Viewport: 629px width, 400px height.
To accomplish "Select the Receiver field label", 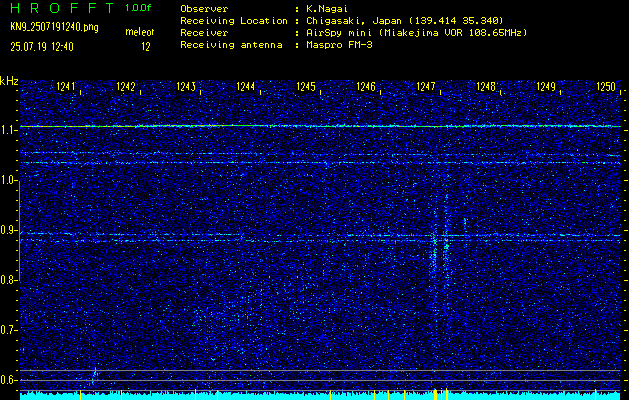I will (x=204, y=32).
